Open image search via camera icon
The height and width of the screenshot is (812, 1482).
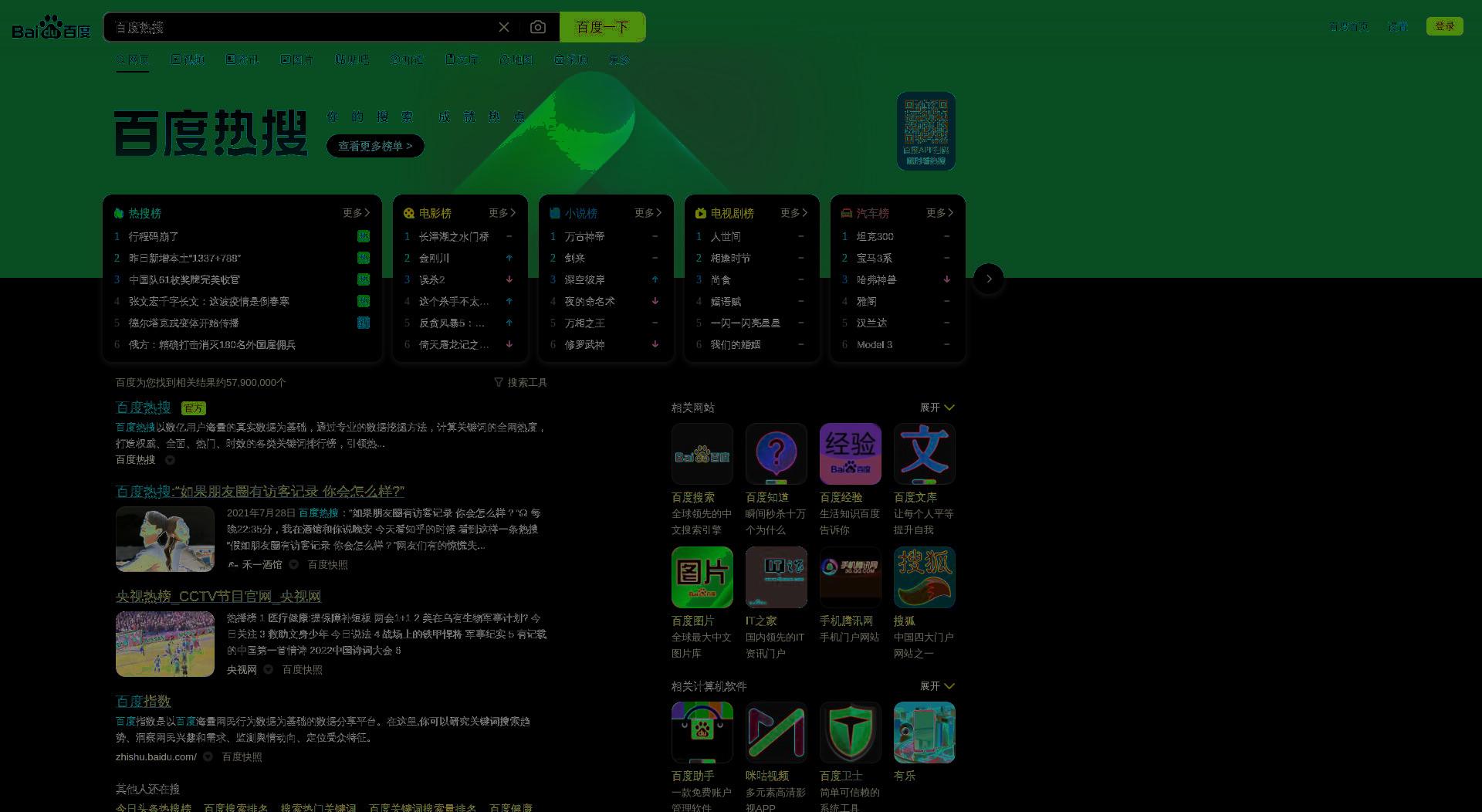[x=538, y=27]
